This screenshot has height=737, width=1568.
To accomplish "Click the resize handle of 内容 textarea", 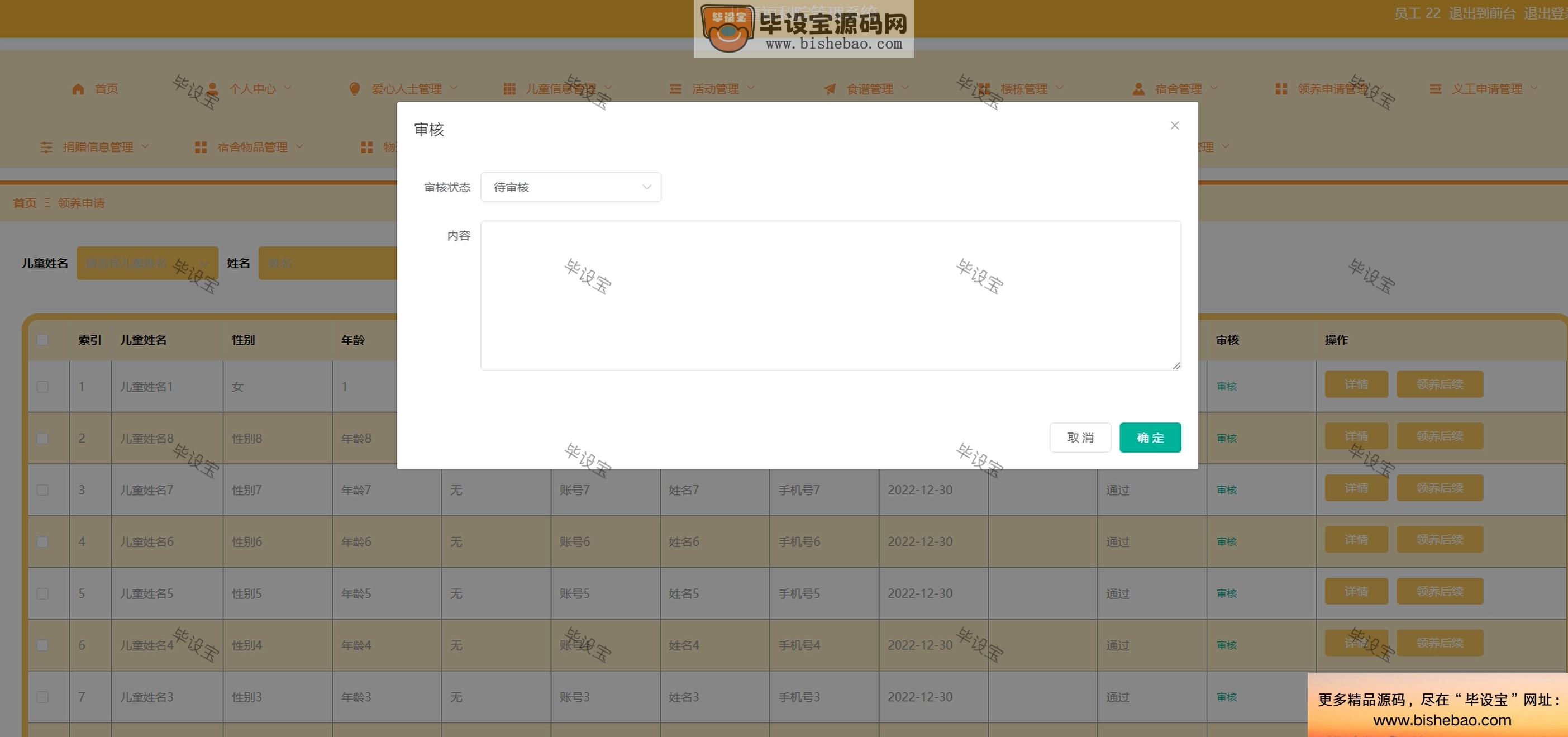I will (x=1176, y=365).
